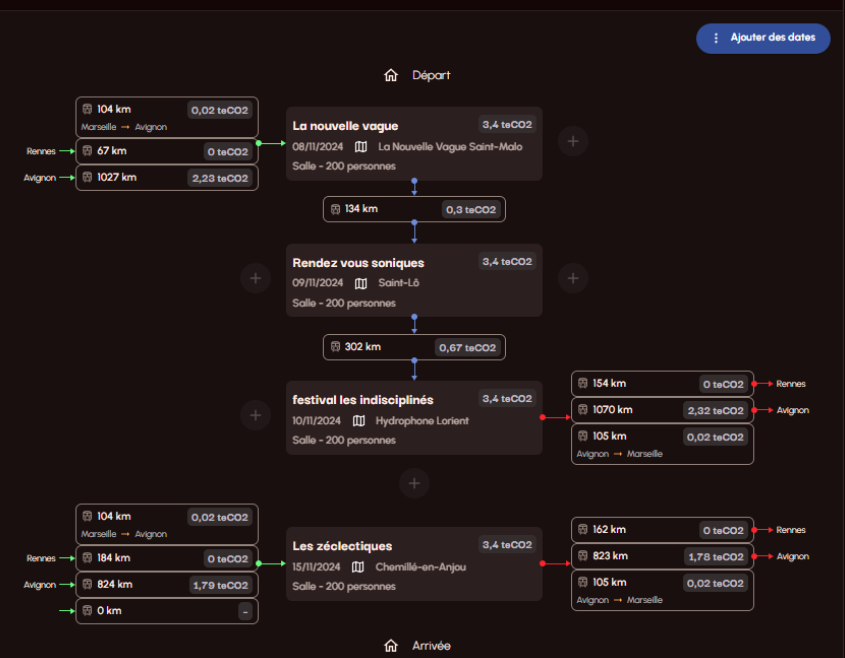
Task: Click the 0 km empty travel leg
Action: pos(167,611)
